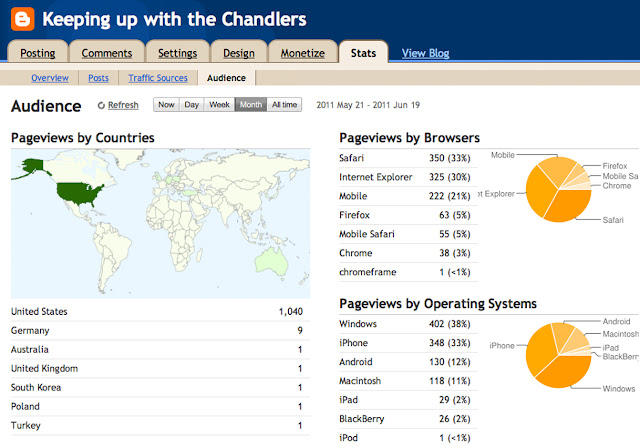This screenshot has height=447, width=640.
Task: Click the Internet Explorer browser row
Action: coord(408,177)
